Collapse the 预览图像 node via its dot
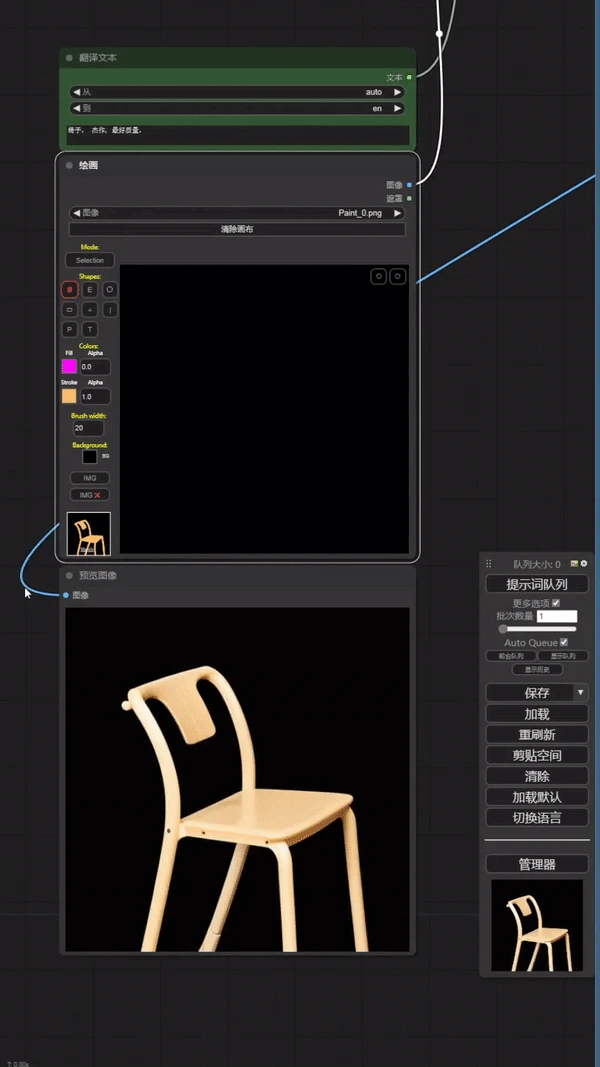The height and width of the screenshot is (1067, 600). (69, 576)
